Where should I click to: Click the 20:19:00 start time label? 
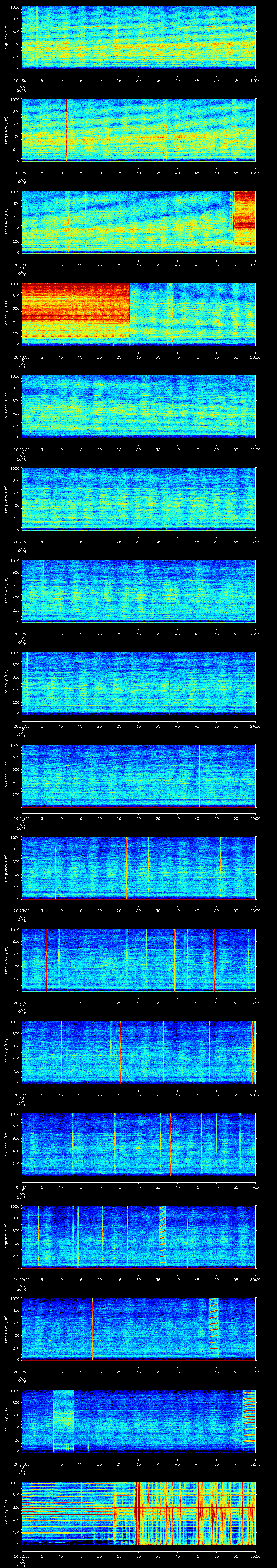tap(21, 357)
